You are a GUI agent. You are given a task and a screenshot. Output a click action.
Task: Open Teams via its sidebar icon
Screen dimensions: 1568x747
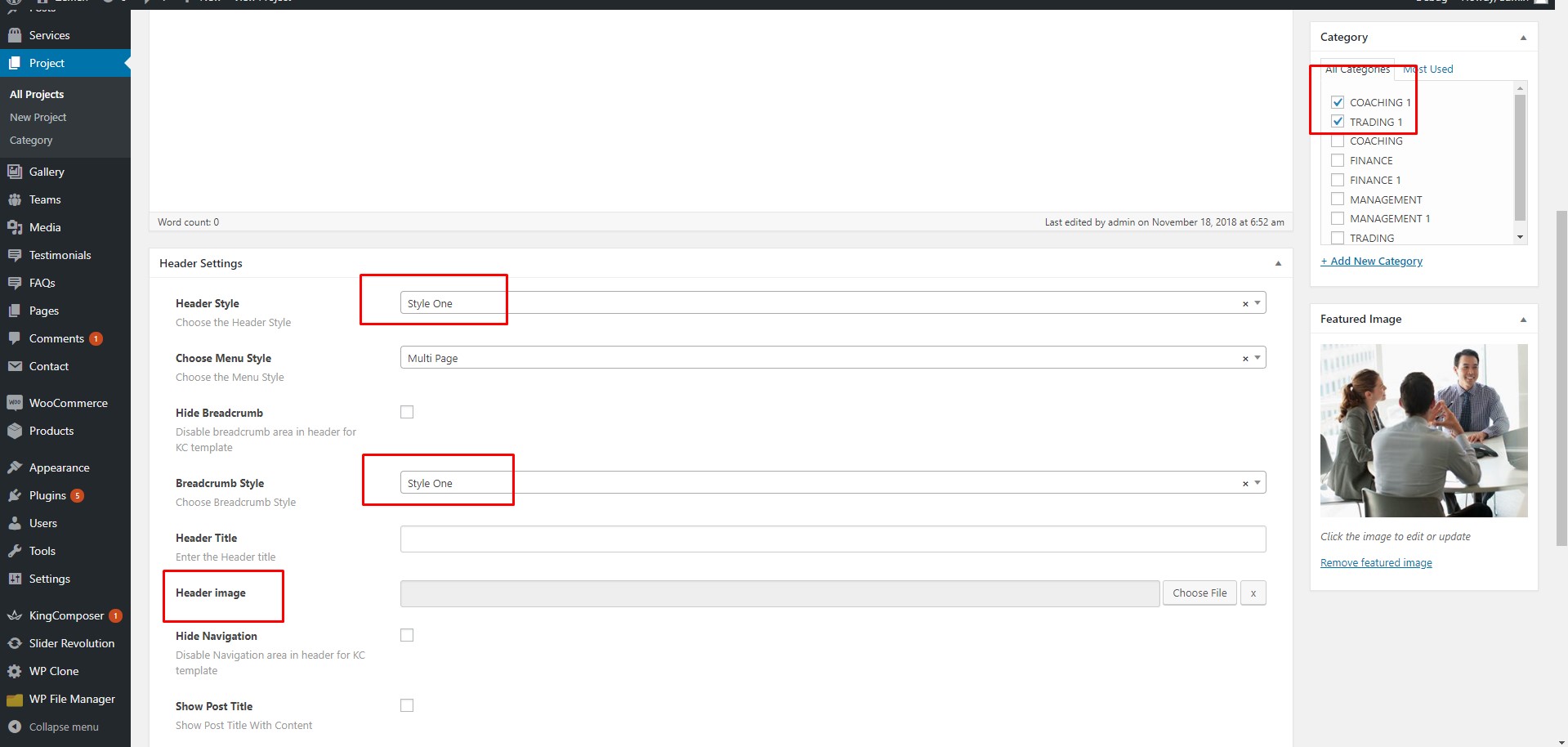[15, 199]
